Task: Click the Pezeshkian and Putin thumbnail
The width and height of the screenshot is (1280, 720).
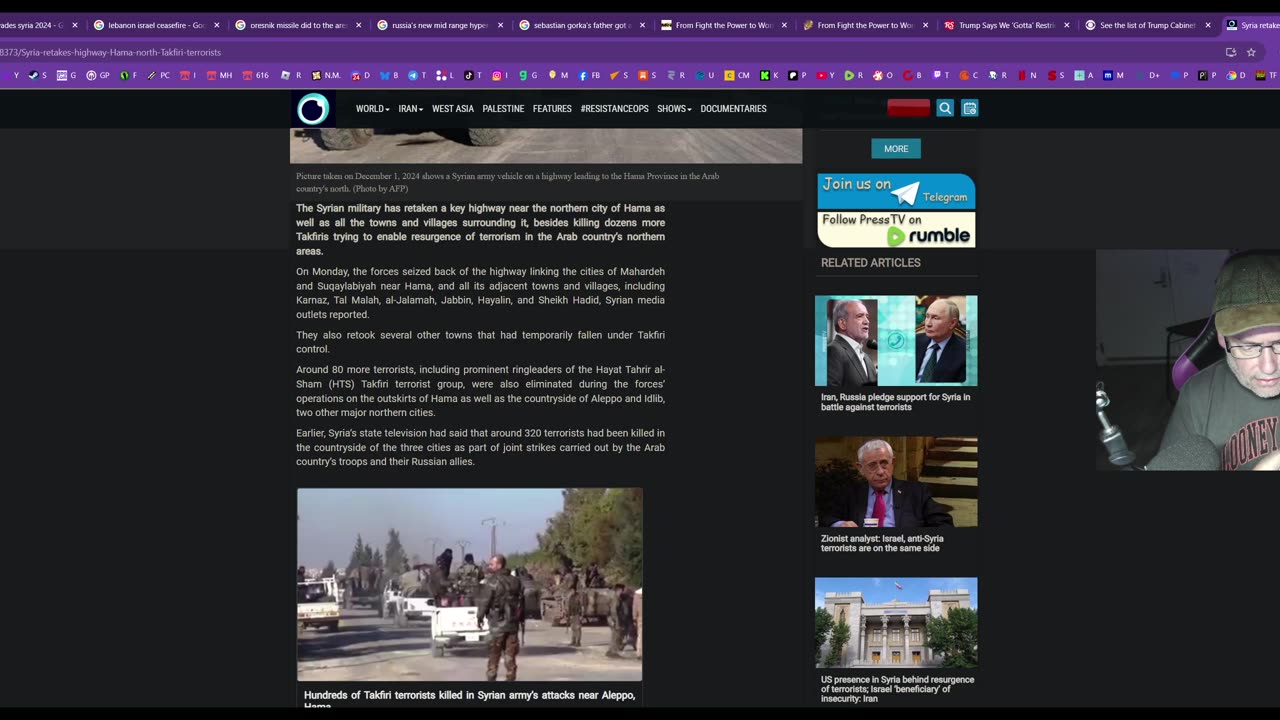Action: click(x=896, y=340)
